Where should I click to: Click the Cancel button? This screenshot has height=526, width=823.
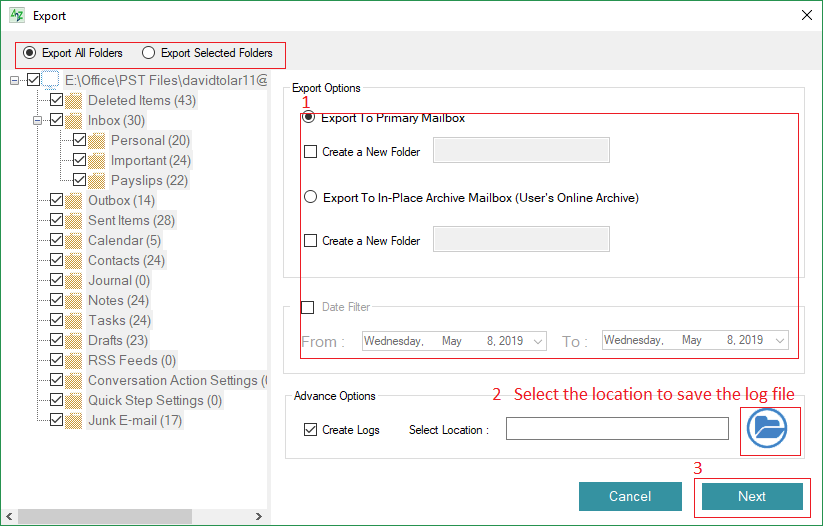click(630, 496)
